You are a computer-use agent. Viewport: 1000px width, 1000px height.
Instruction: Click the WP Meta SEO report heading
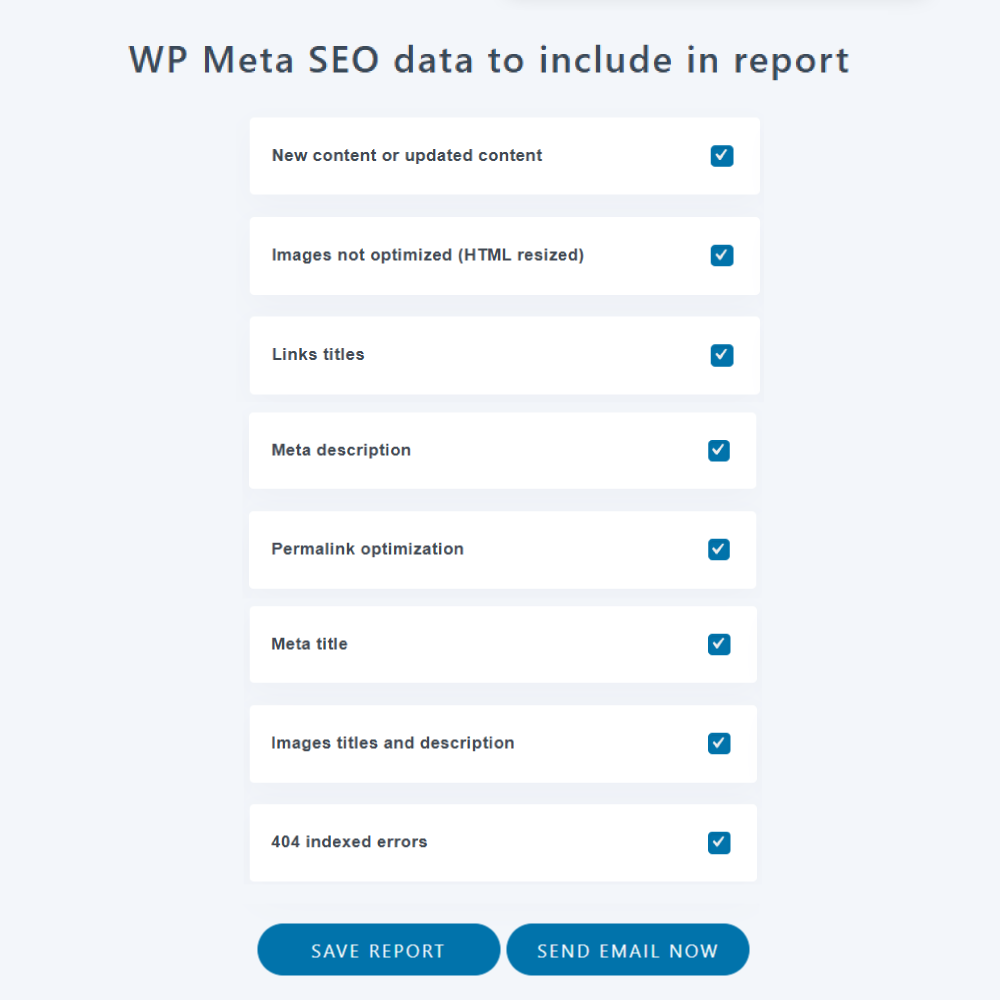[x=489, y=60]
